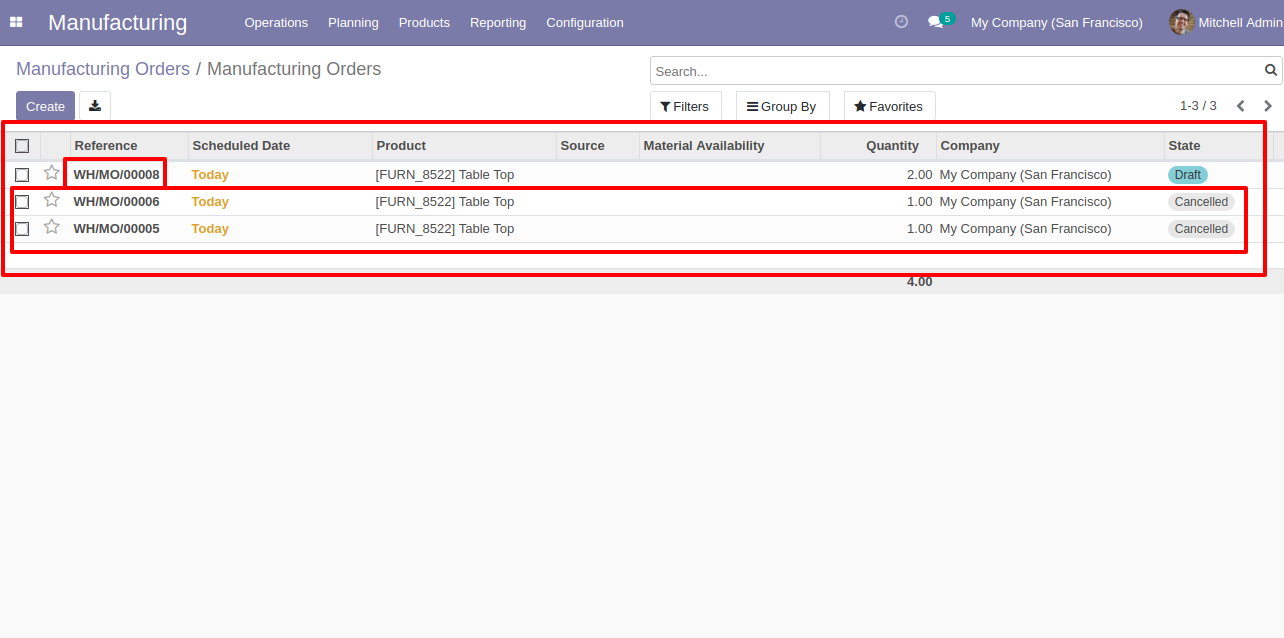Viewport: 1284px width, 638px height.
Task: Open the Filters dropdown
Action: tap(685, 106)
